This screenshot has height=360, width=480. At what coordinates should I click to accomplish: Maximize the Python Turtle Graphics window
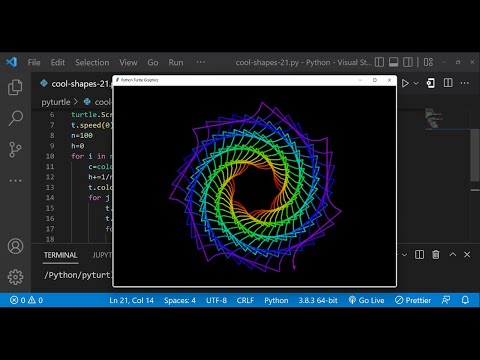pos(375,80)
